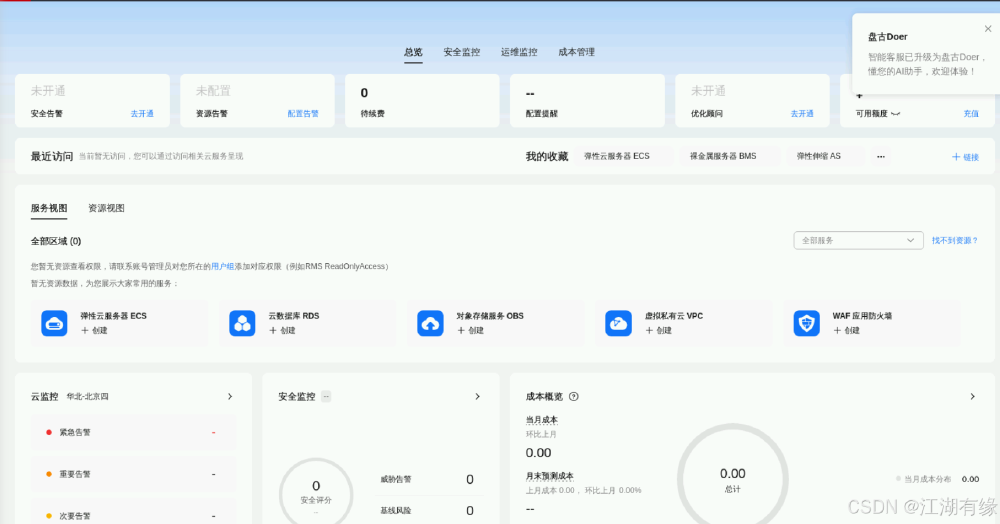Image resolution: width=1000 pixels, height=524 pixels.
Task: Open the 虚拟私有云 VPC service icon
Action: [x=619, y=323]
